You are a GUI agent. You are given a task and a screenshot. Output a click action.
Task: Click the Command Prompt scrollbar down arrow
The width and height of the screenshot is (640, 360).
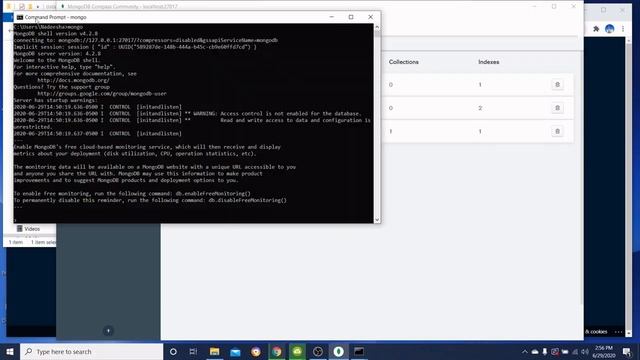(x=377, y=220)
